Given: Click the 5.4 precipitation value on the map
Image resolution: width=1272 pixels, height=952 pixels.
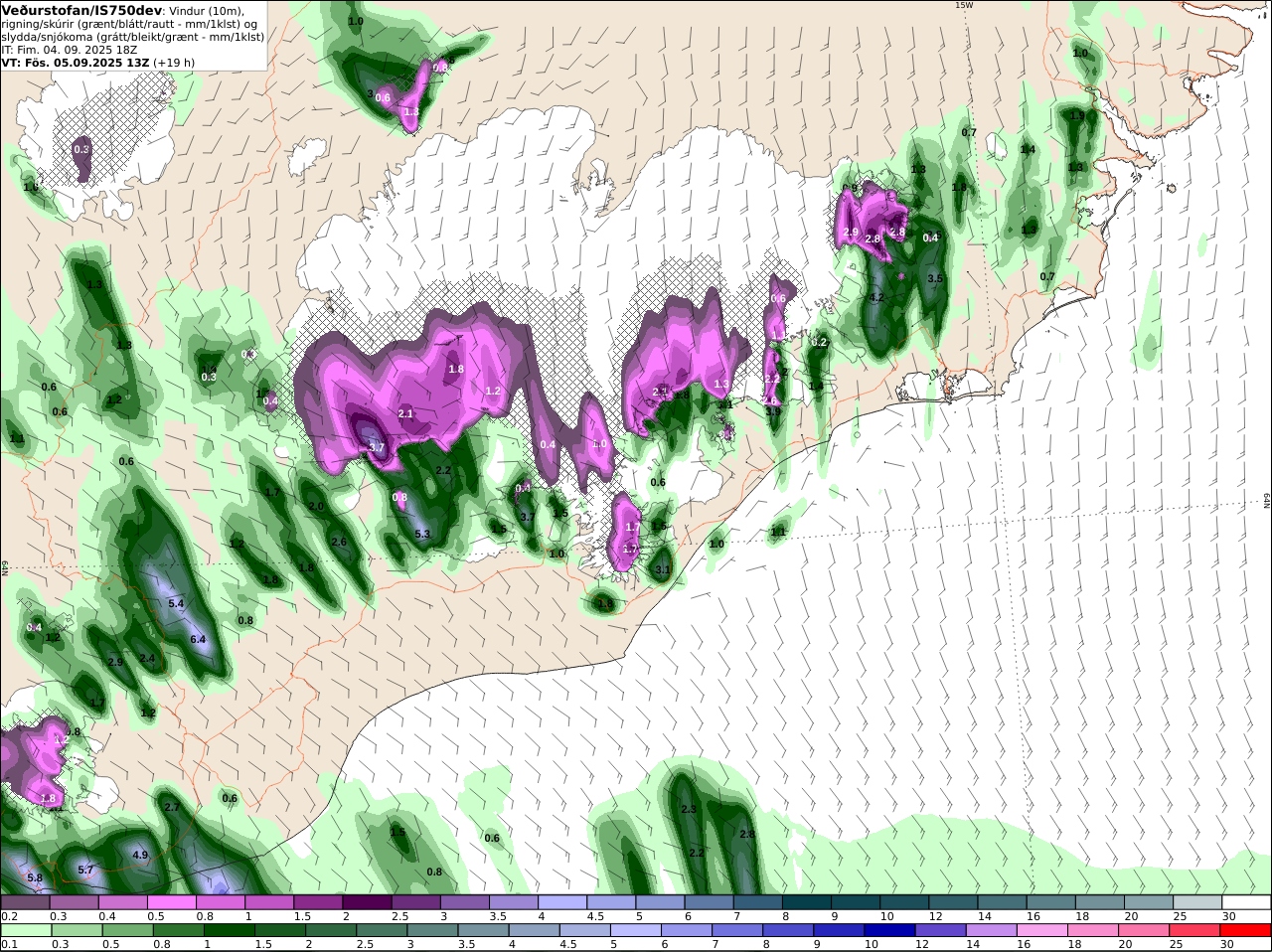Looking at the screenshot, I should [176, 603].
